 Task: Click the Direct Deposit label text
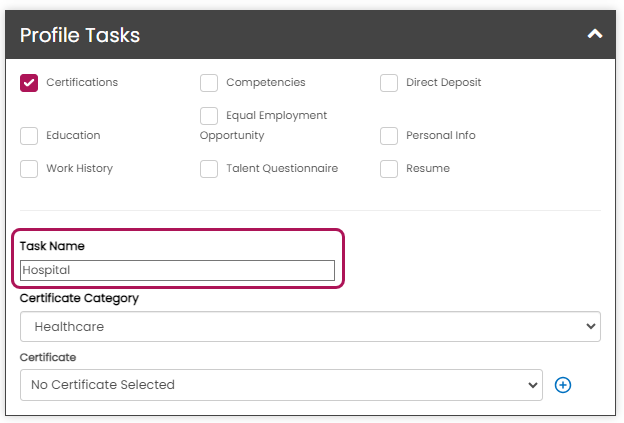443,83
